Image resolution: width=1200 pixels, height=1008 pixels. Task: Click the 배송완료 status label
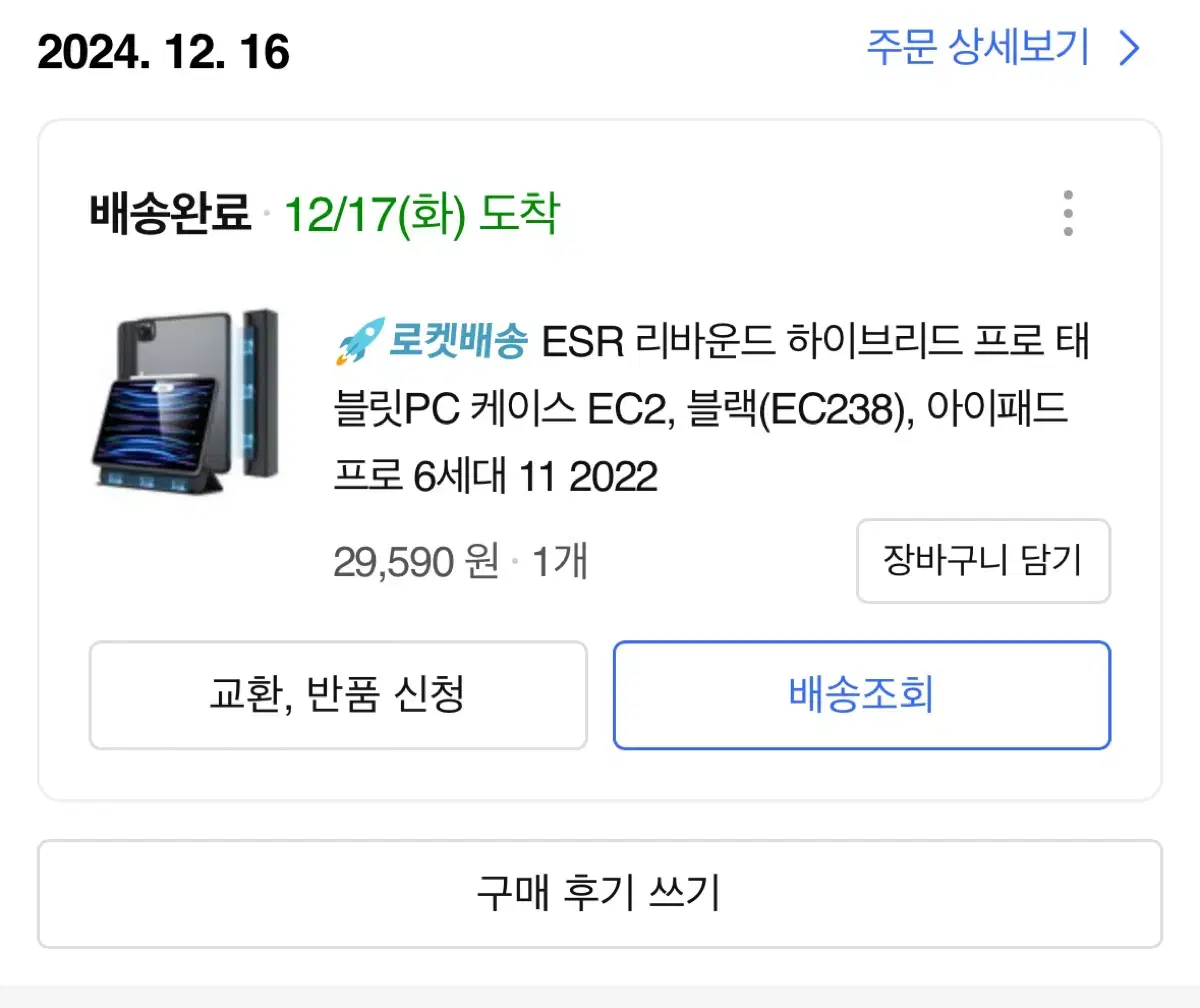coord(170,214)
